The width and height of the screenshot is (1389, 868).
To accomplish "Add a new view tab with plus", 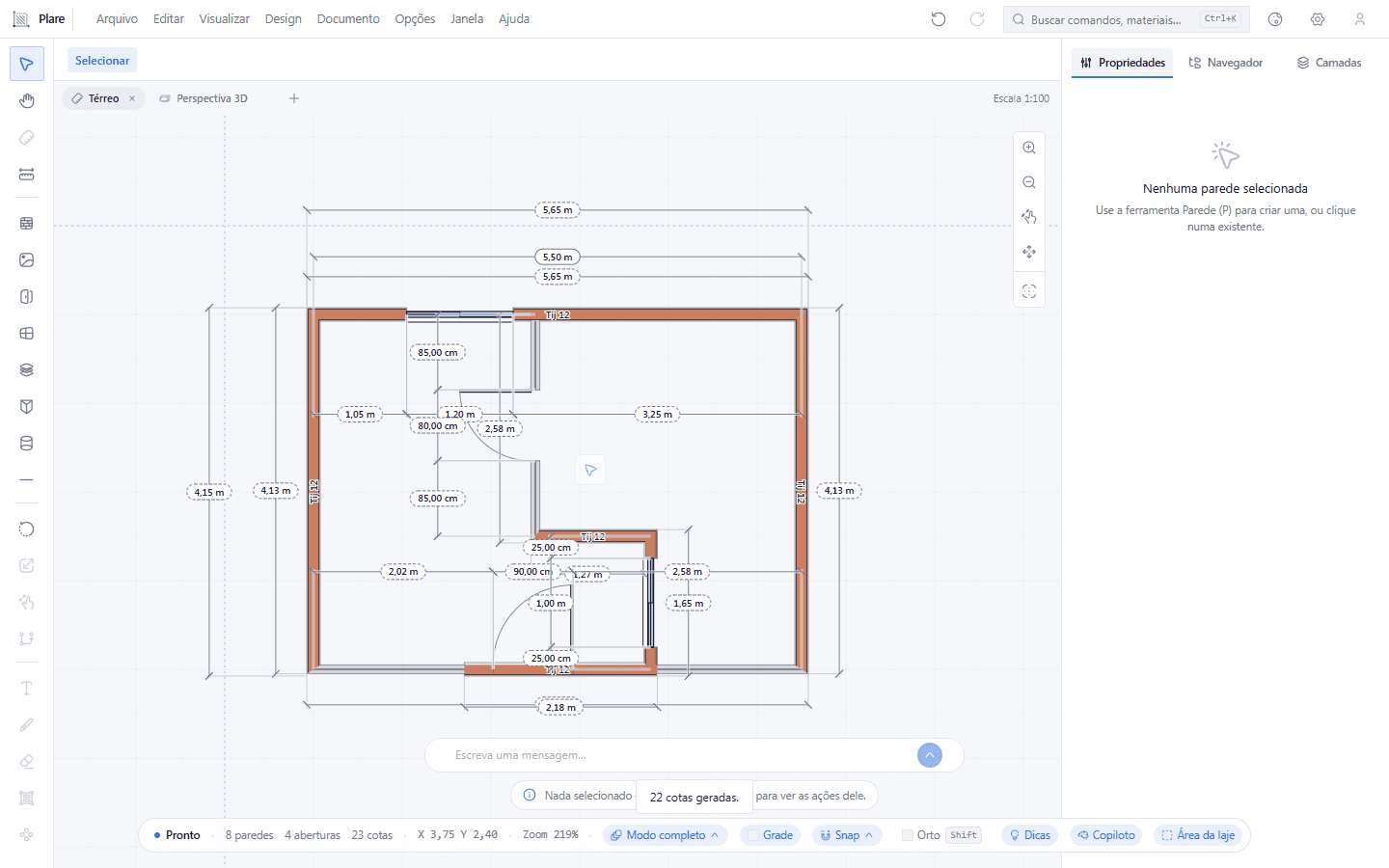I will click(294, 98).
